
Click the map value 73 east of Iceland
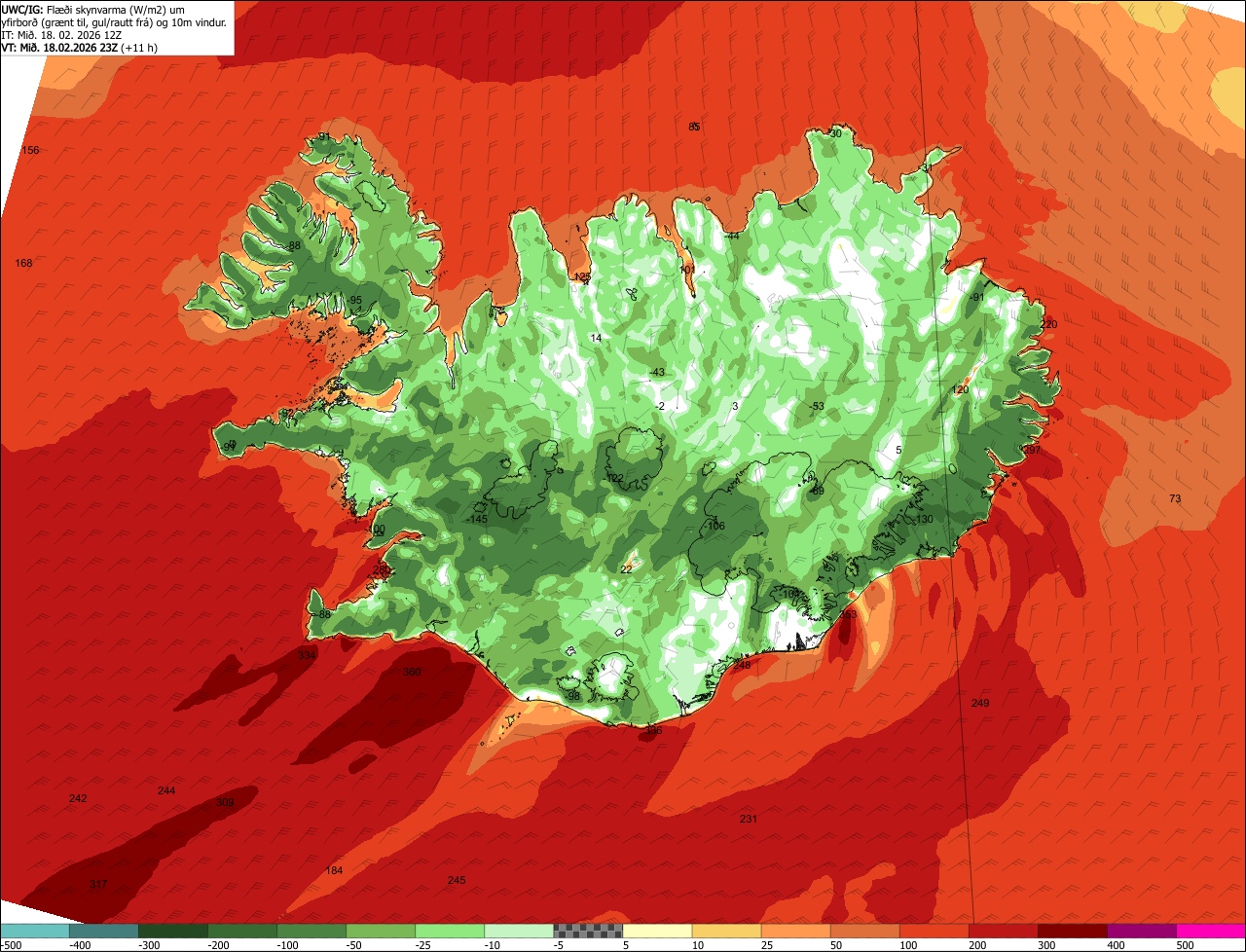[x=1175, y=498]
